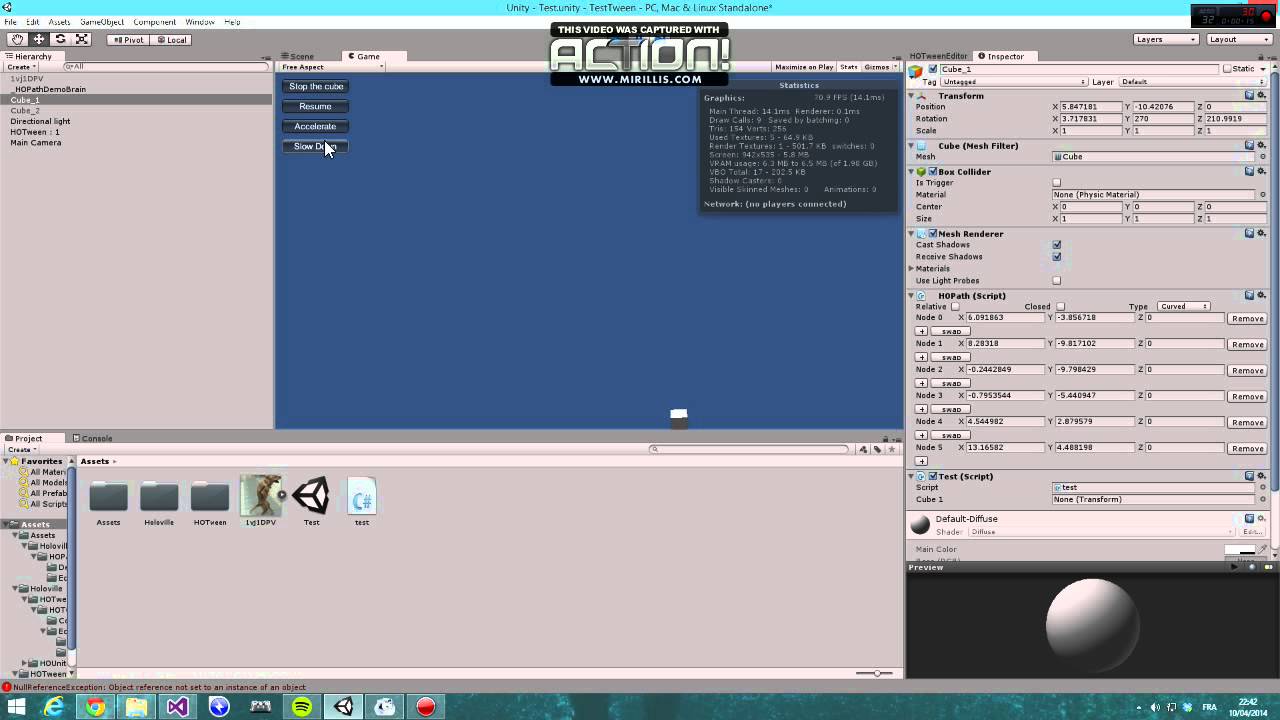Adjust the Project icon size slider
Screen dimensions: 1280x720
[875, 673]
